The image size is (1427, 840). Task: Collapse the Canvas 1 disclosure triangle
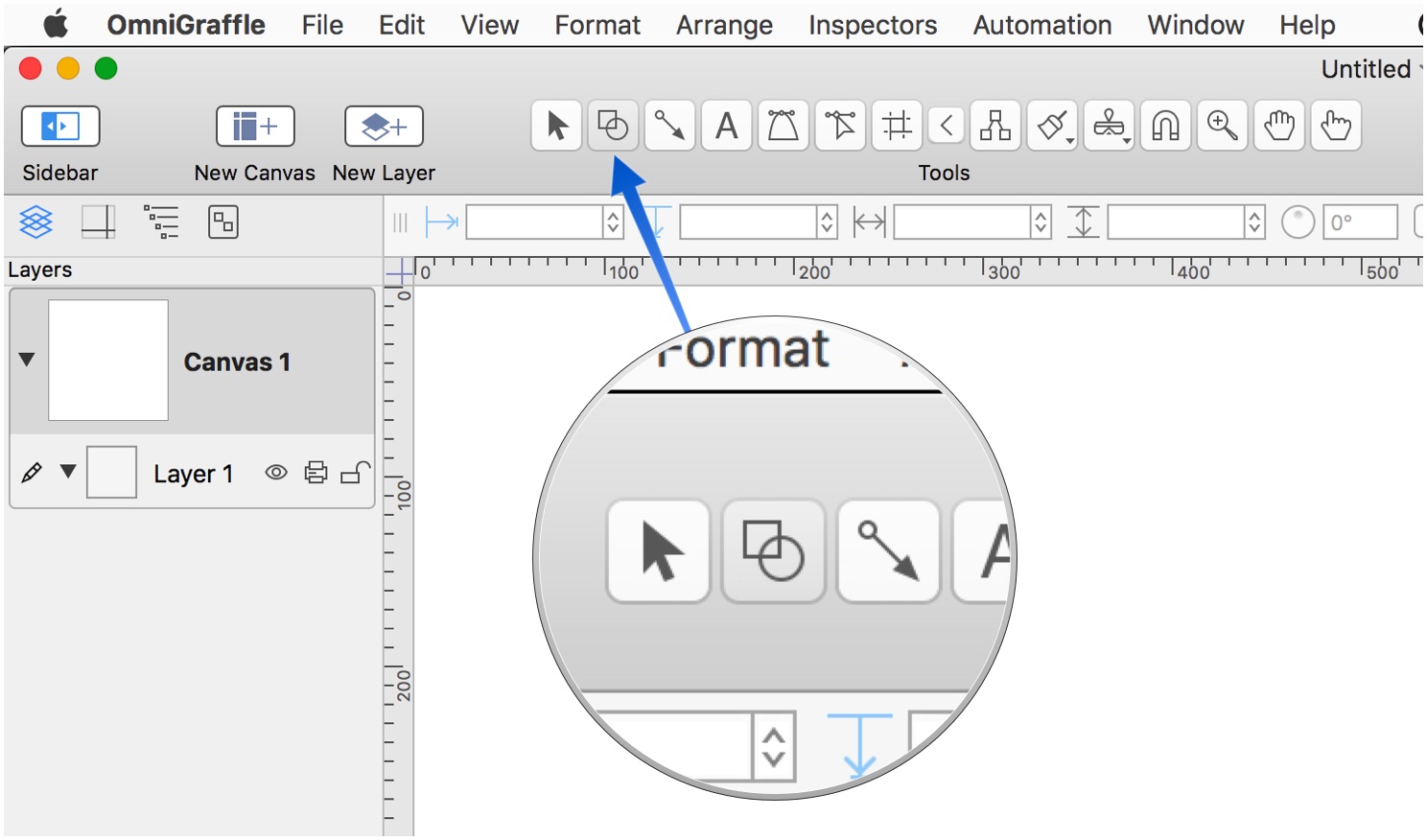point(27,360)
